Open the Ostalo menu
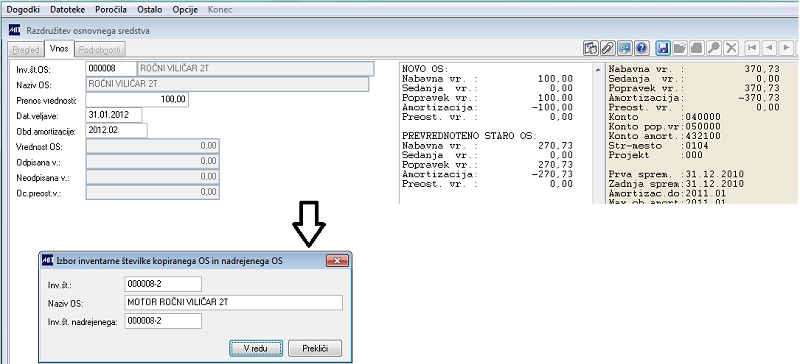Image resolution: width=800 pixels, height=364 pixels. (149, 10)
